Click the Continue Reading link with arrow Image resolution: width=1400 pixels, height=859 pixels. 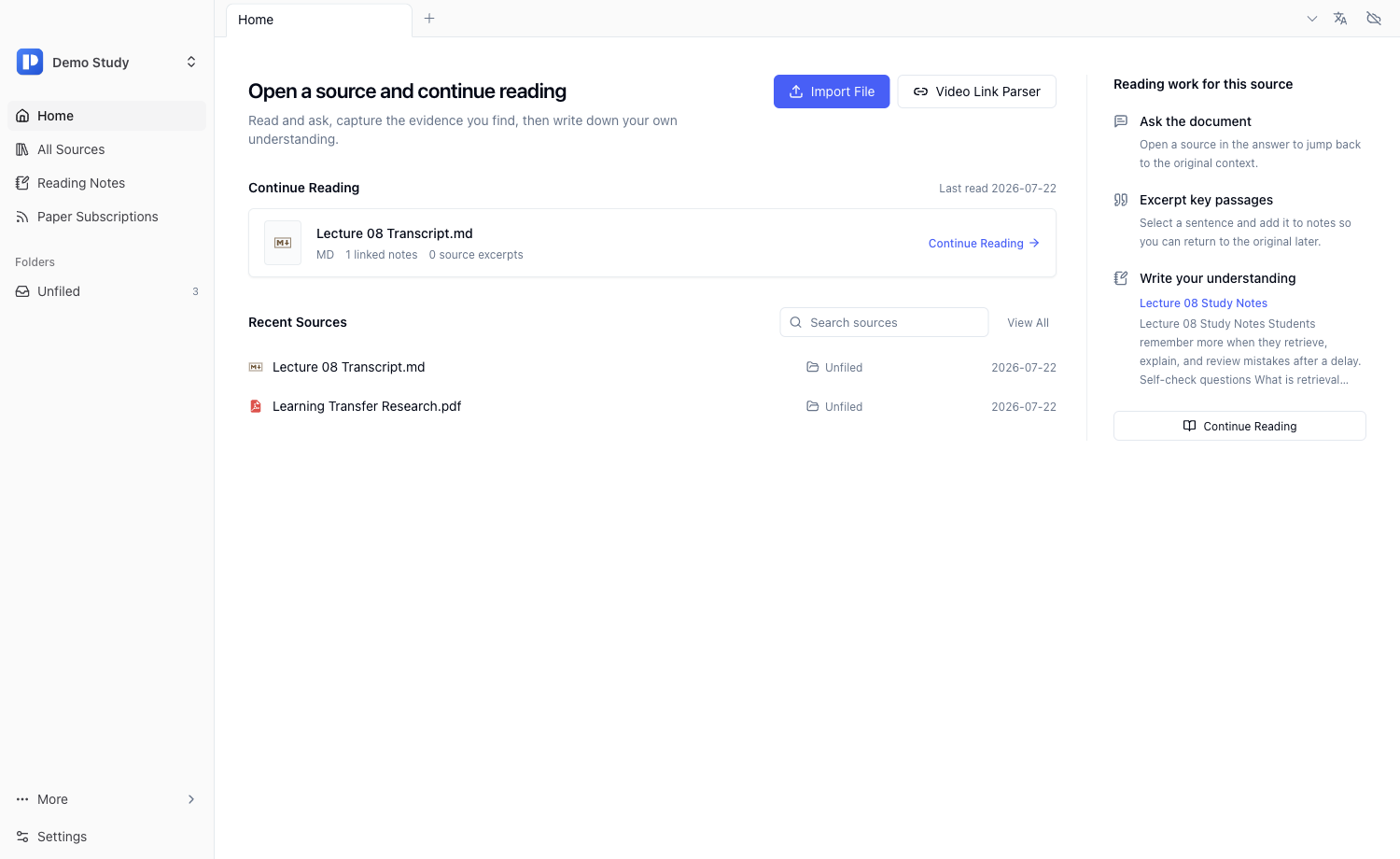point(984,243)
